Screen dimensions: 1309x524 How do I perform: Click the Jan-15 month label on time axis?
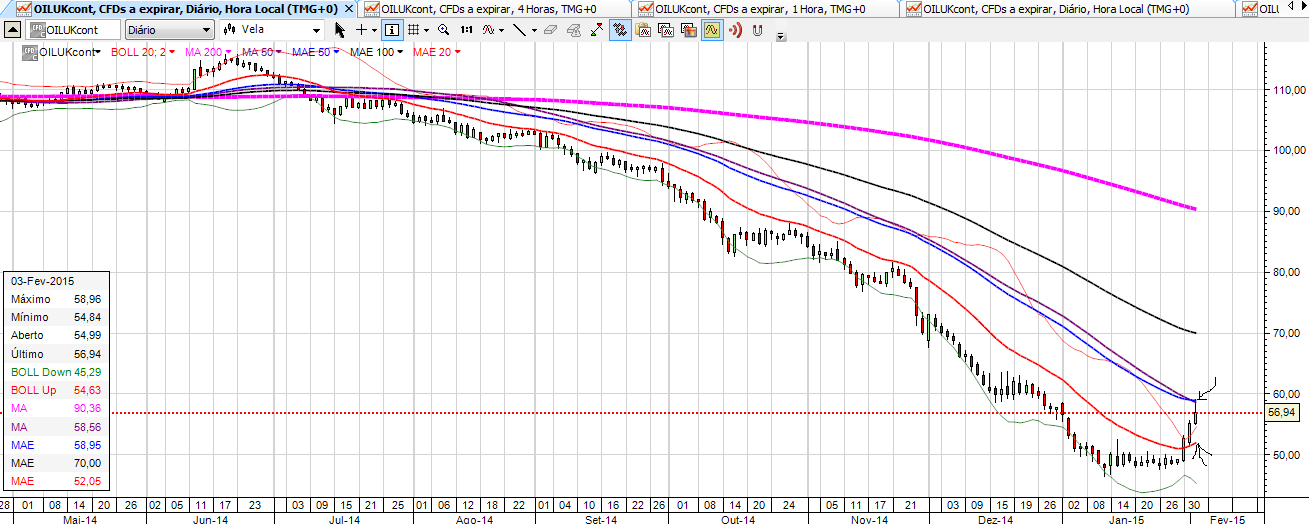pyautogui.click(x=1127, y=520)
